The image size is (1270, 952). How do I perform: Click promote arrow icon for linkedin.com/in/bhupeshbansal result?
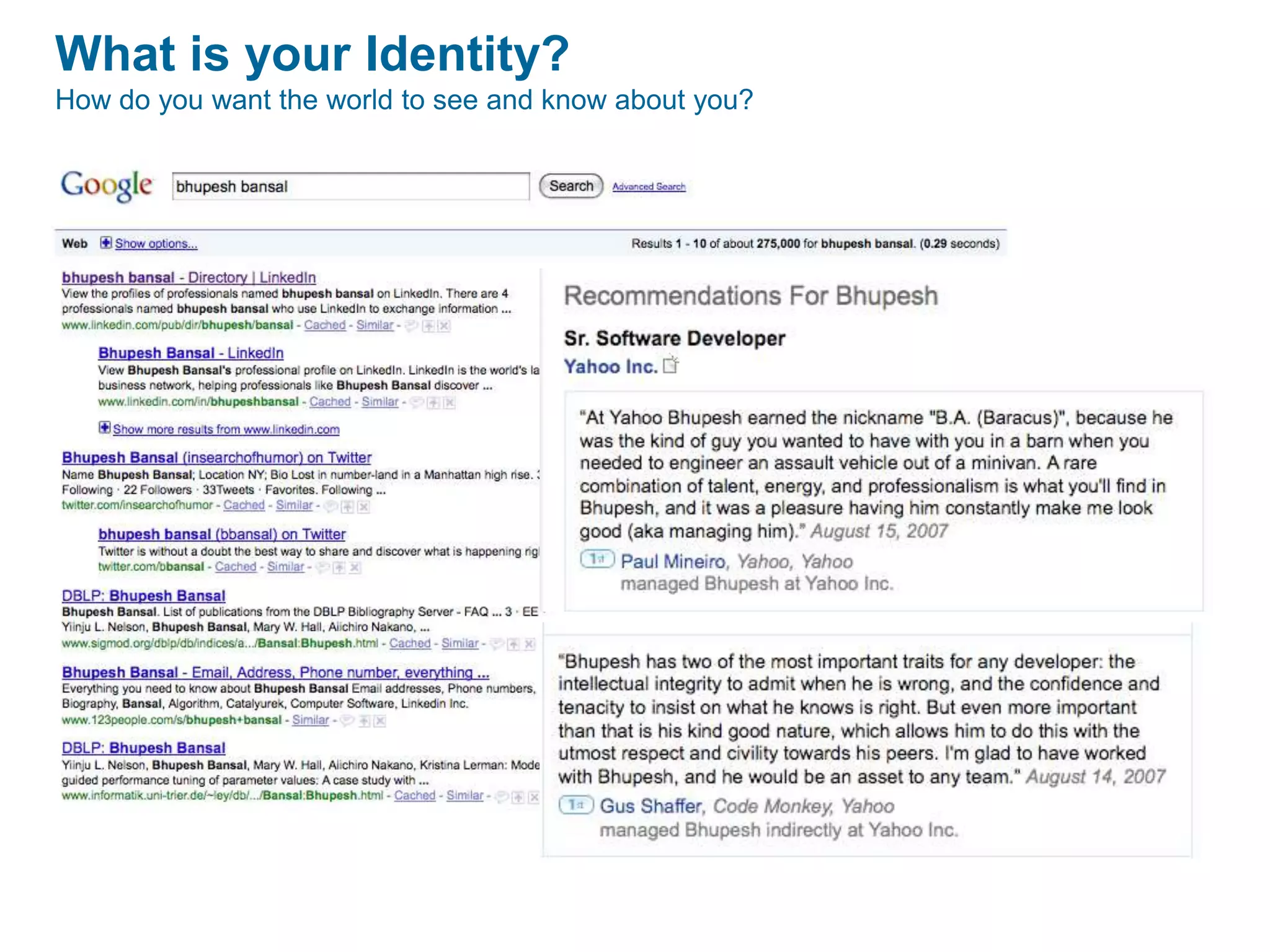click(x=433, y=403)
